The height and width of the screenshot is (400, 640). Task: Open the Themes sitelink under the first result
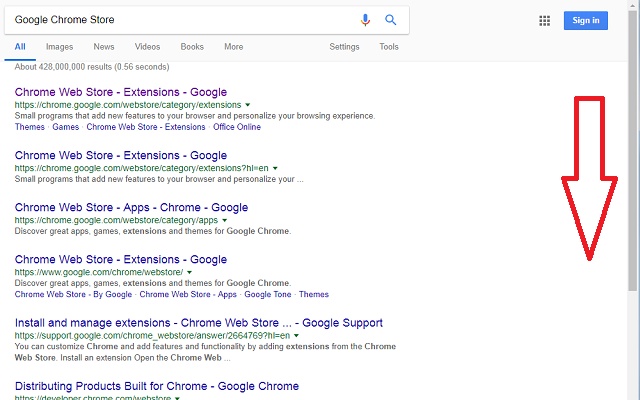tap(29, 127)
